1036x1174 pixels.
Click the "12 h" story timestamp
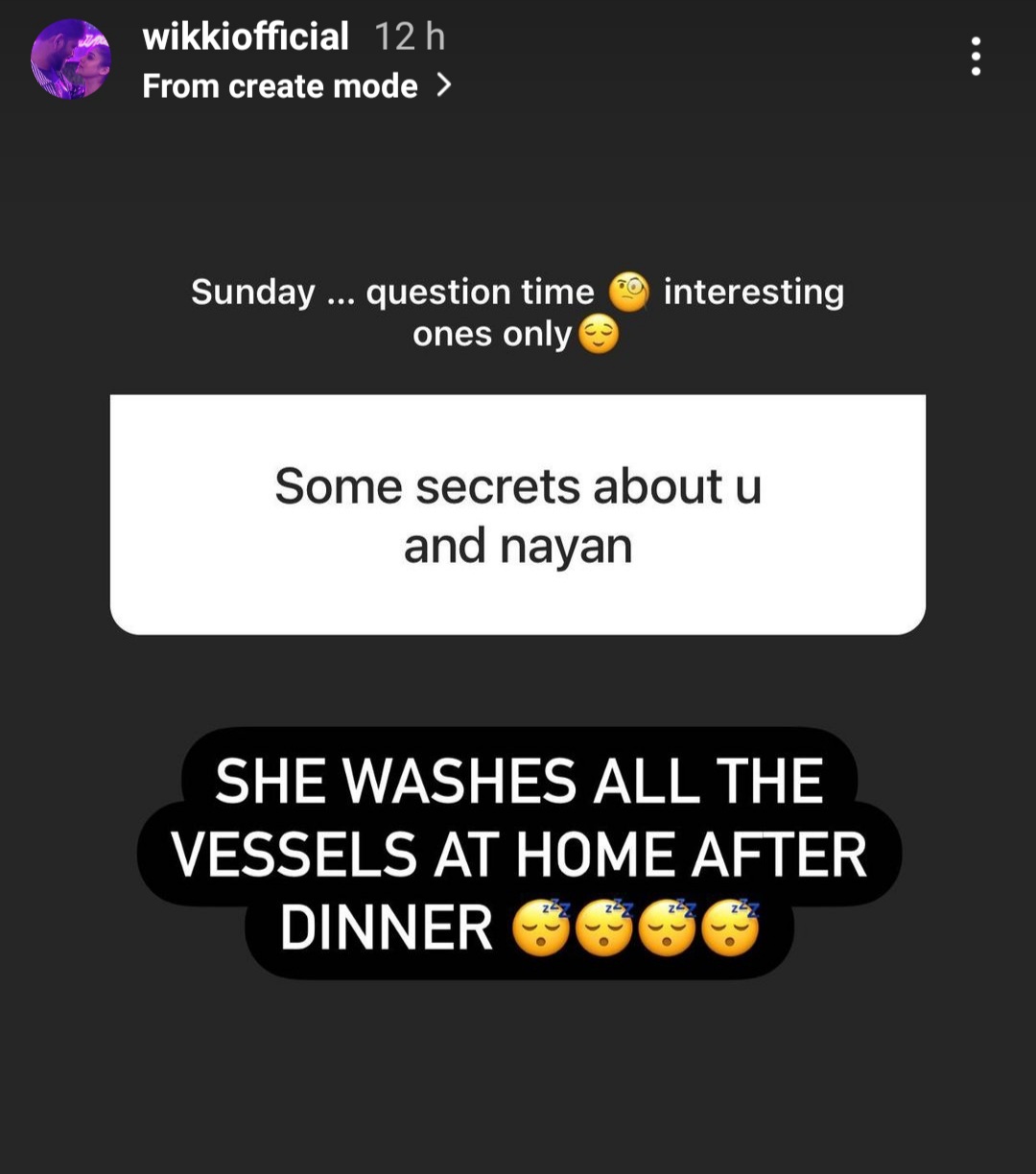click(x=410, y=37)
